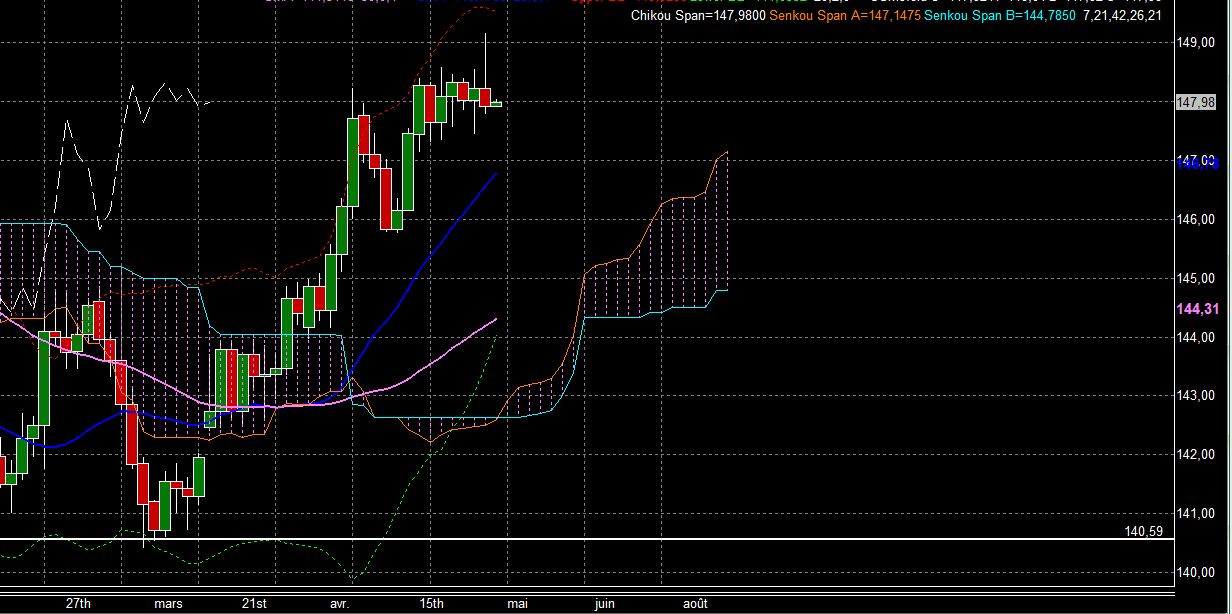The height and width of the screenshot is (614, 1232).
Task: Click the 140,00 price axis label
Action: pos(1196,574)
